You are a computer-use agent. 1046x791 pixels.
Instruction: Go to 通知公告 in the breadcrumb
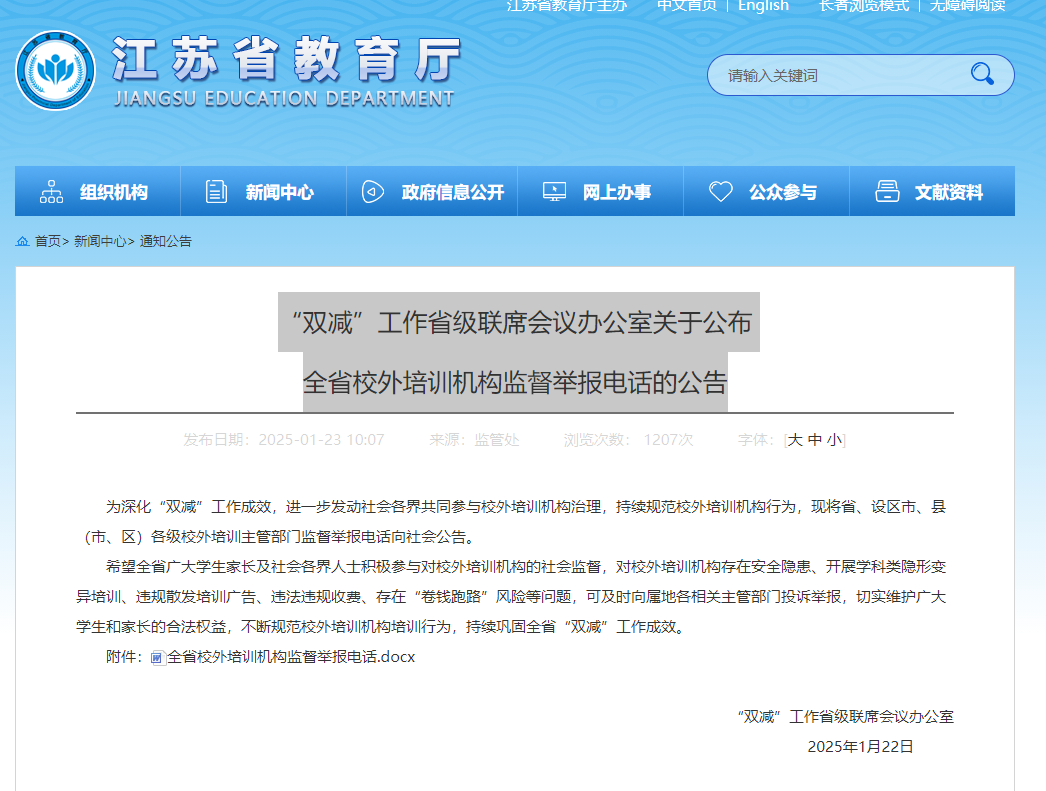pos(166,241)
